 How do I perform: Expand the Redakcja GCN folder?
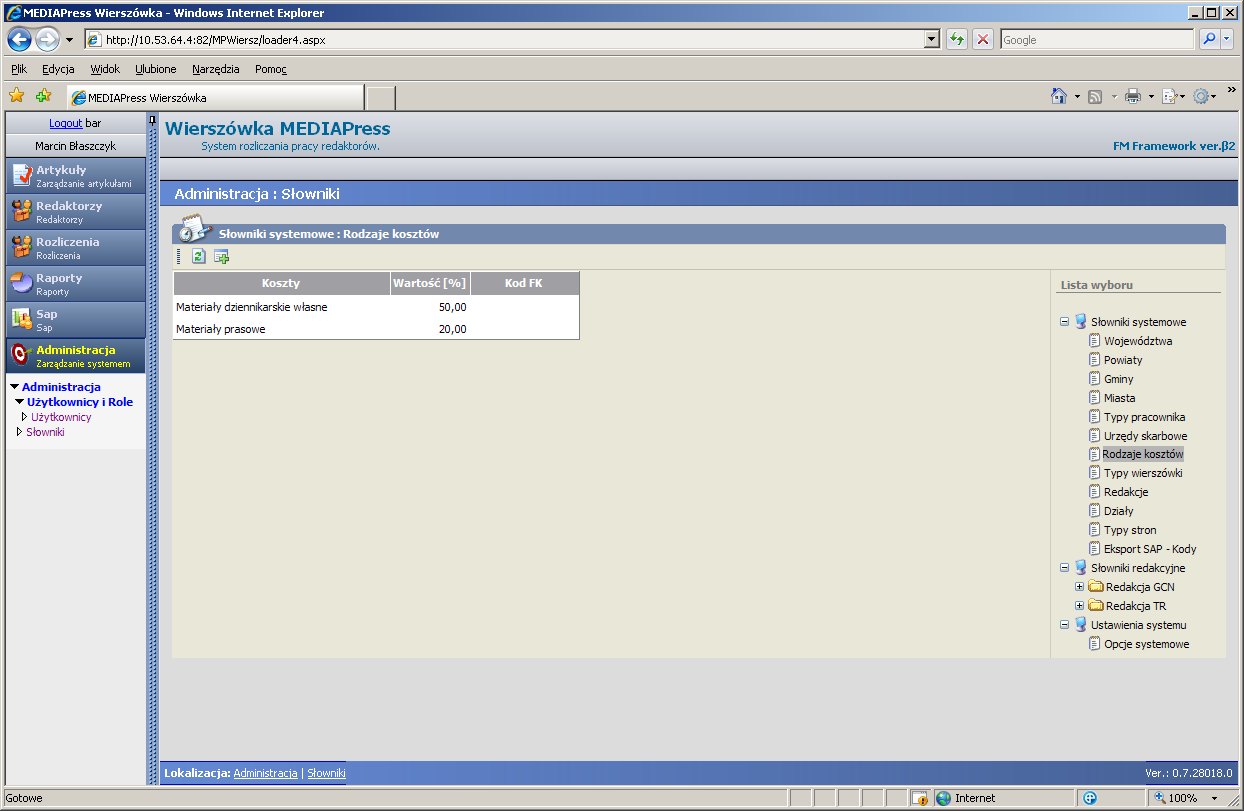coord(1079,587)
